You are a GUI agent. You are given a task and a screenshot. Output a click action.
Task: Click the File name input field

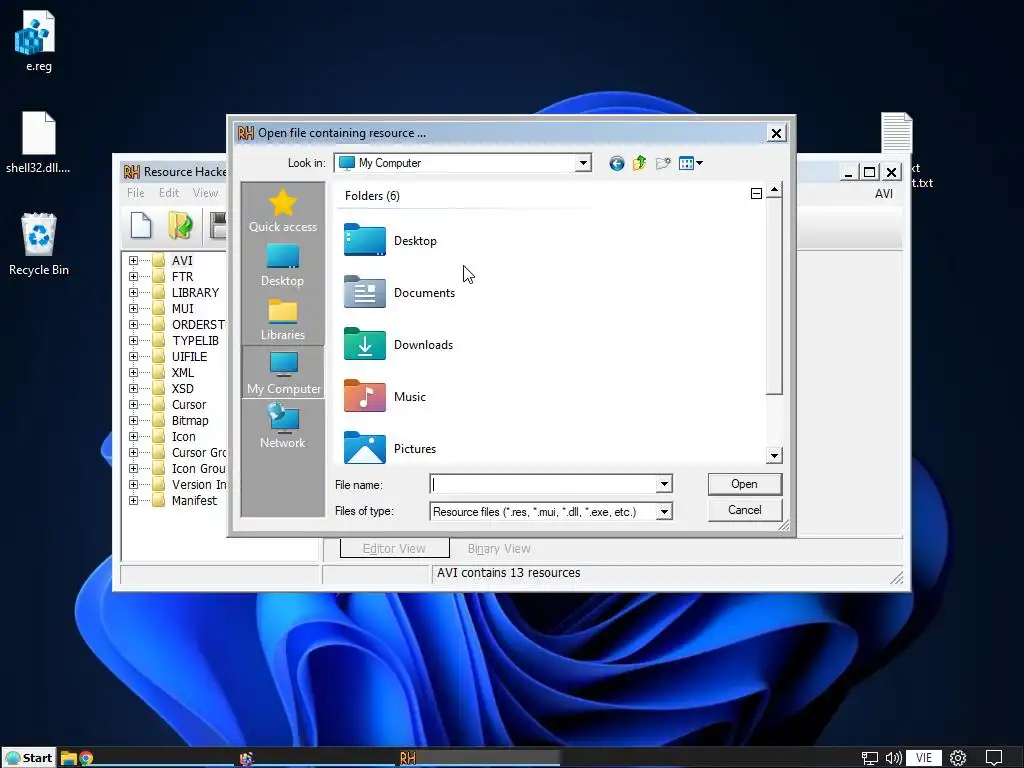(543, 484)
